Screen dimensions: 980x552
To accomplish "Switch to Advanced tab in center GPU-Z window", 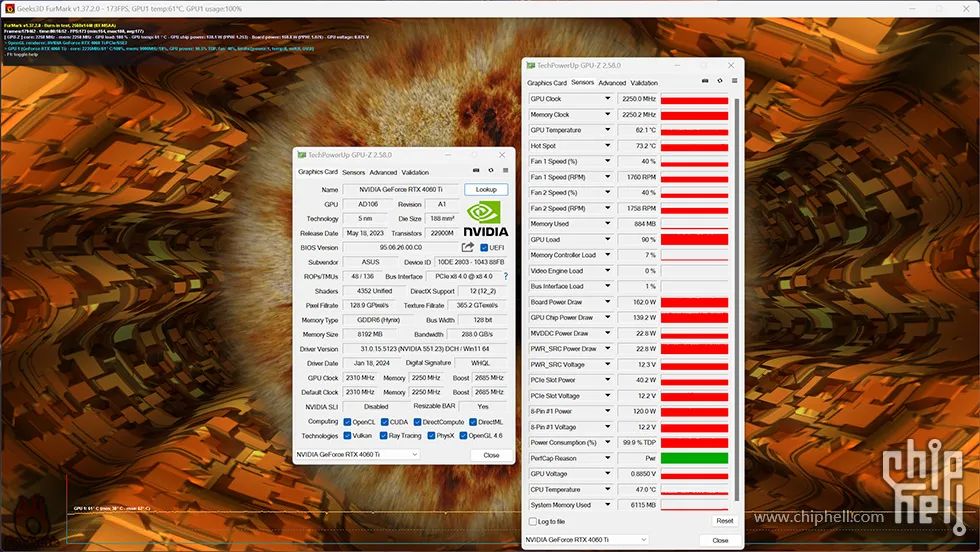I will (x=383, y=173).
